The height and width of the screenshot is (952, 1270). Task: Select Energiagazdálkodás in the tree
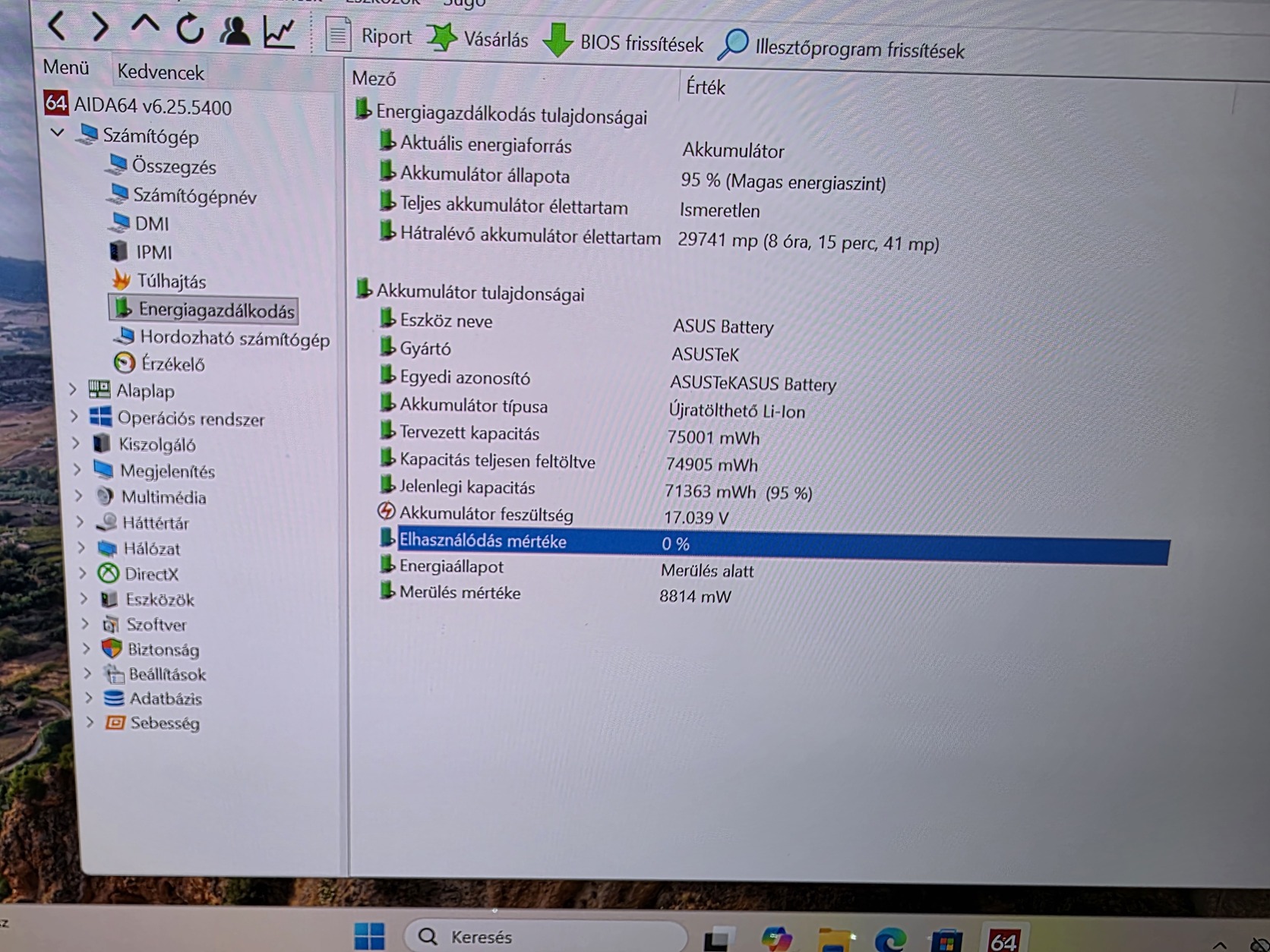click(x=204, y=310)
